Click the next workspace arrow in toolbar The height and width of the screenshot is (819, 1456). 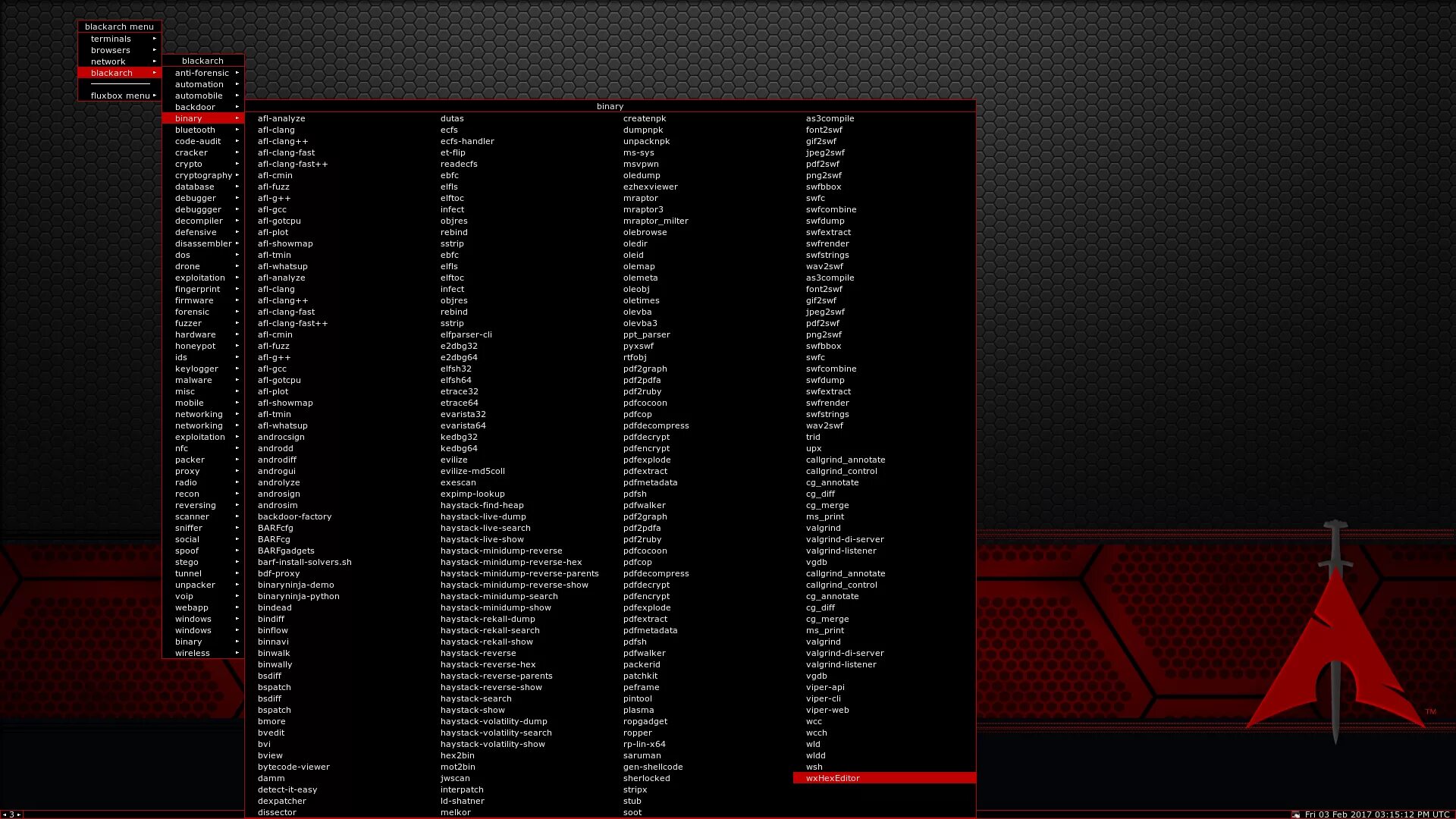(x=19, y=814)
